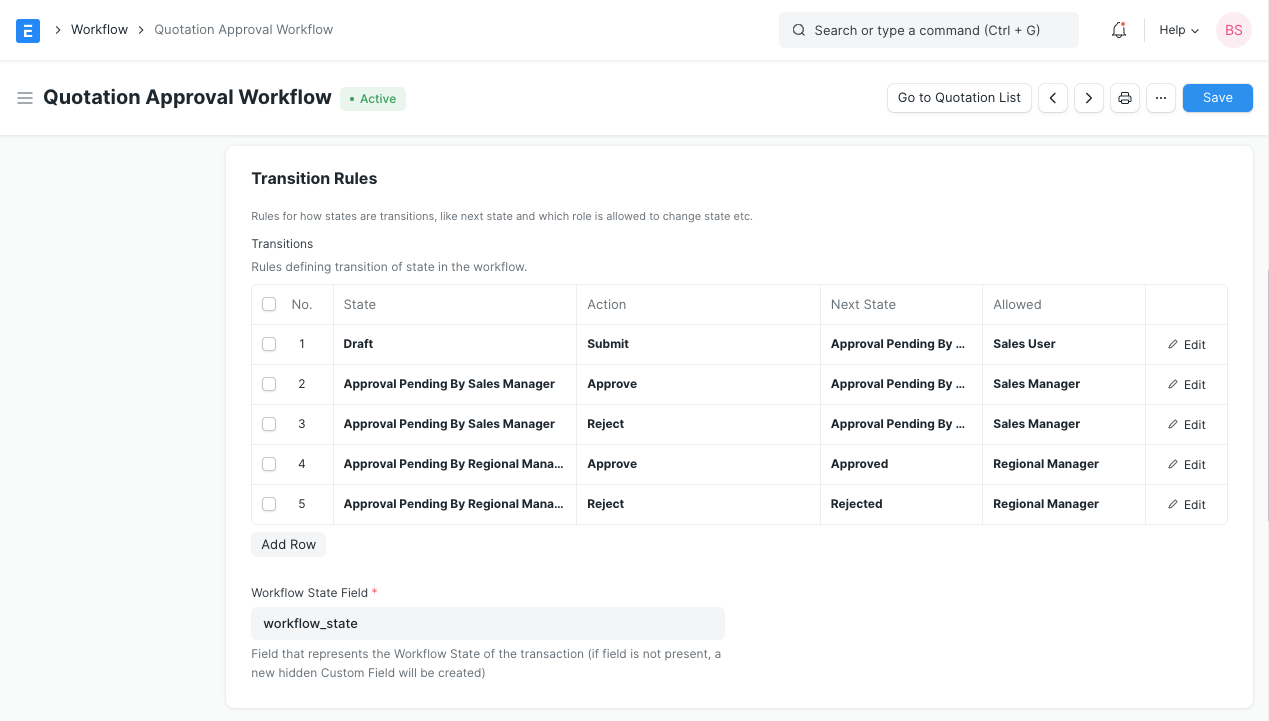
Task: Save the workflow
Action: [x=1217, y=97]
